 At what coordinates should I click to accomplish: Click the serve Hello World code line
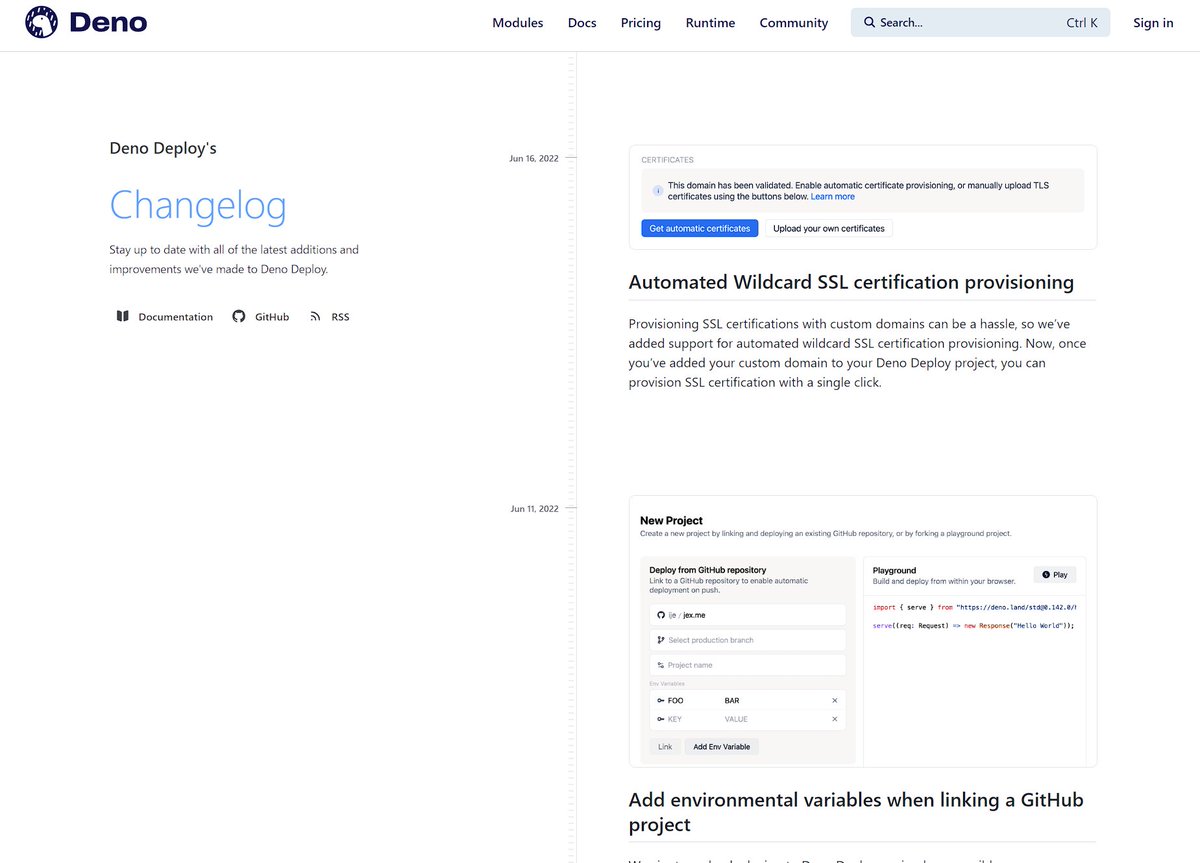tap(973, 625)
